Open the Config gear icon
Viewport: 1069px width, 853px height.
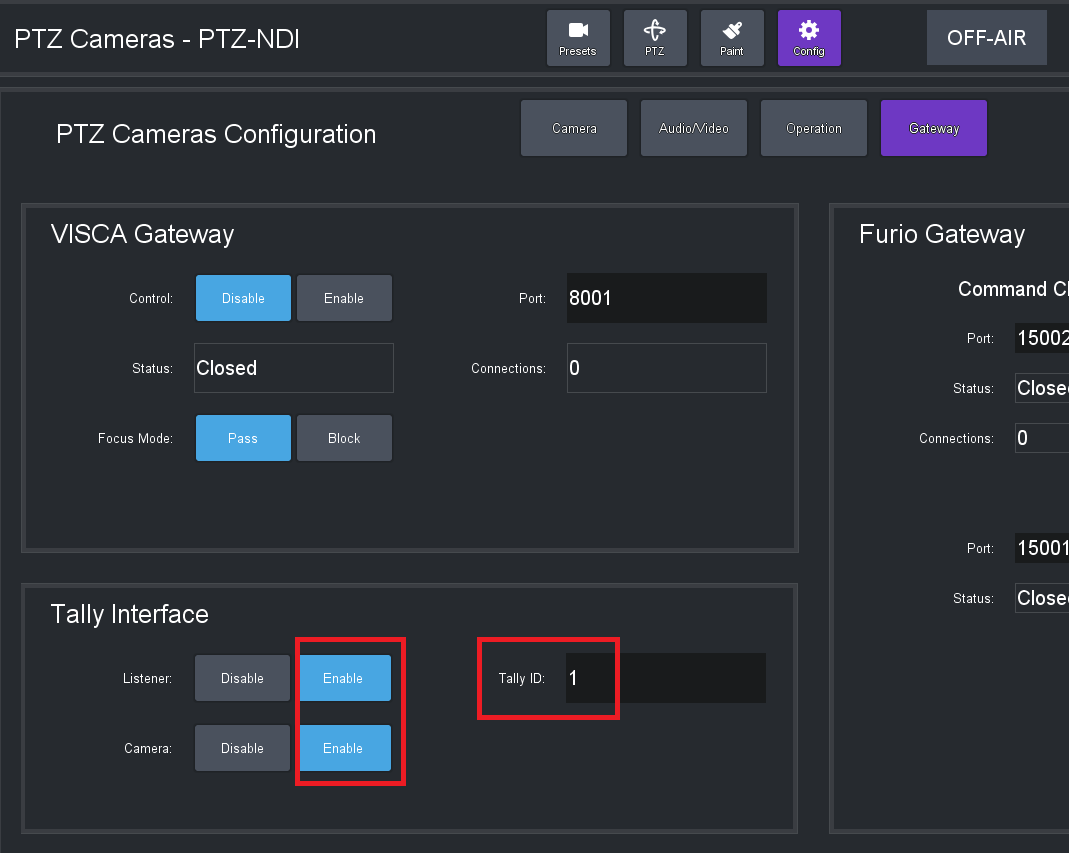pos(809,38)
